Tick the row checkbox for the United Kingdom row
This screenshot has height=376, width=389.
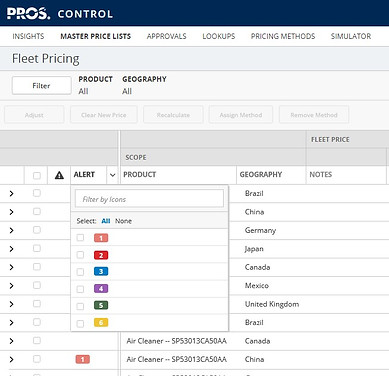click(x=37, y=304)
